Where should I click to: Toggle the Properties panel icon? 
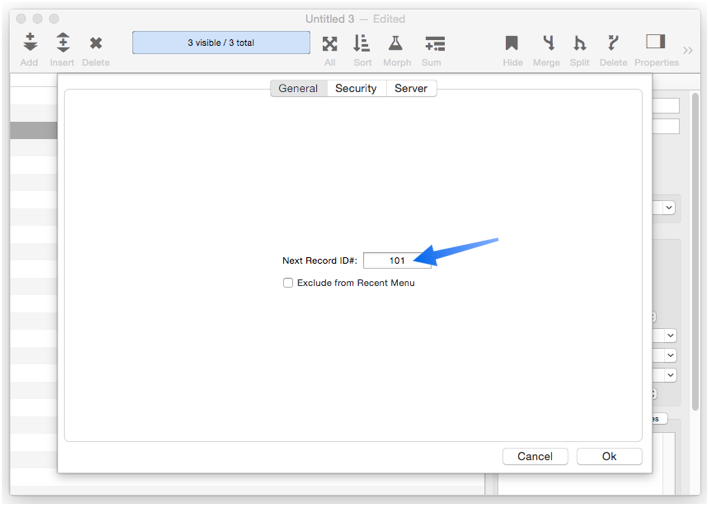(x=656, y=42)
